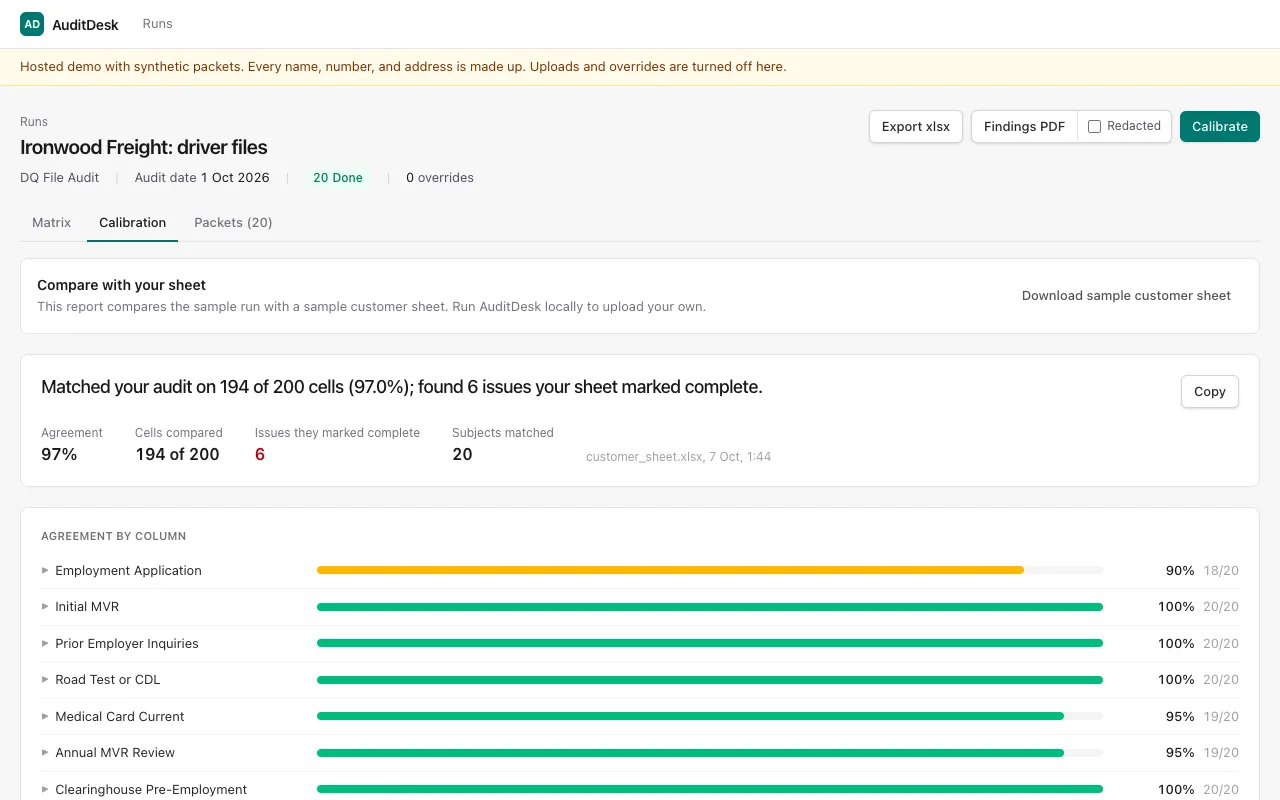Expand the Road Test or CDL row

point(640,680)
